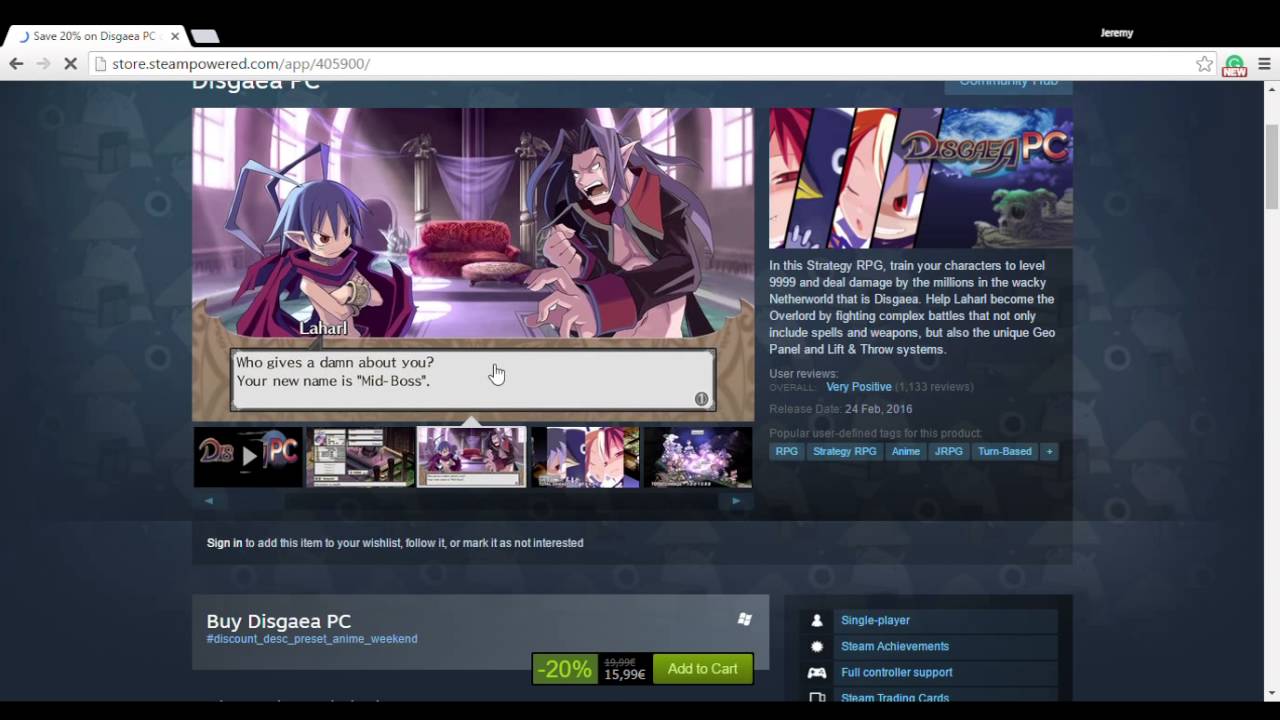Click the Windows platform icon
The height and width of the screenshot is (720, 1280).
coord(745,619)
